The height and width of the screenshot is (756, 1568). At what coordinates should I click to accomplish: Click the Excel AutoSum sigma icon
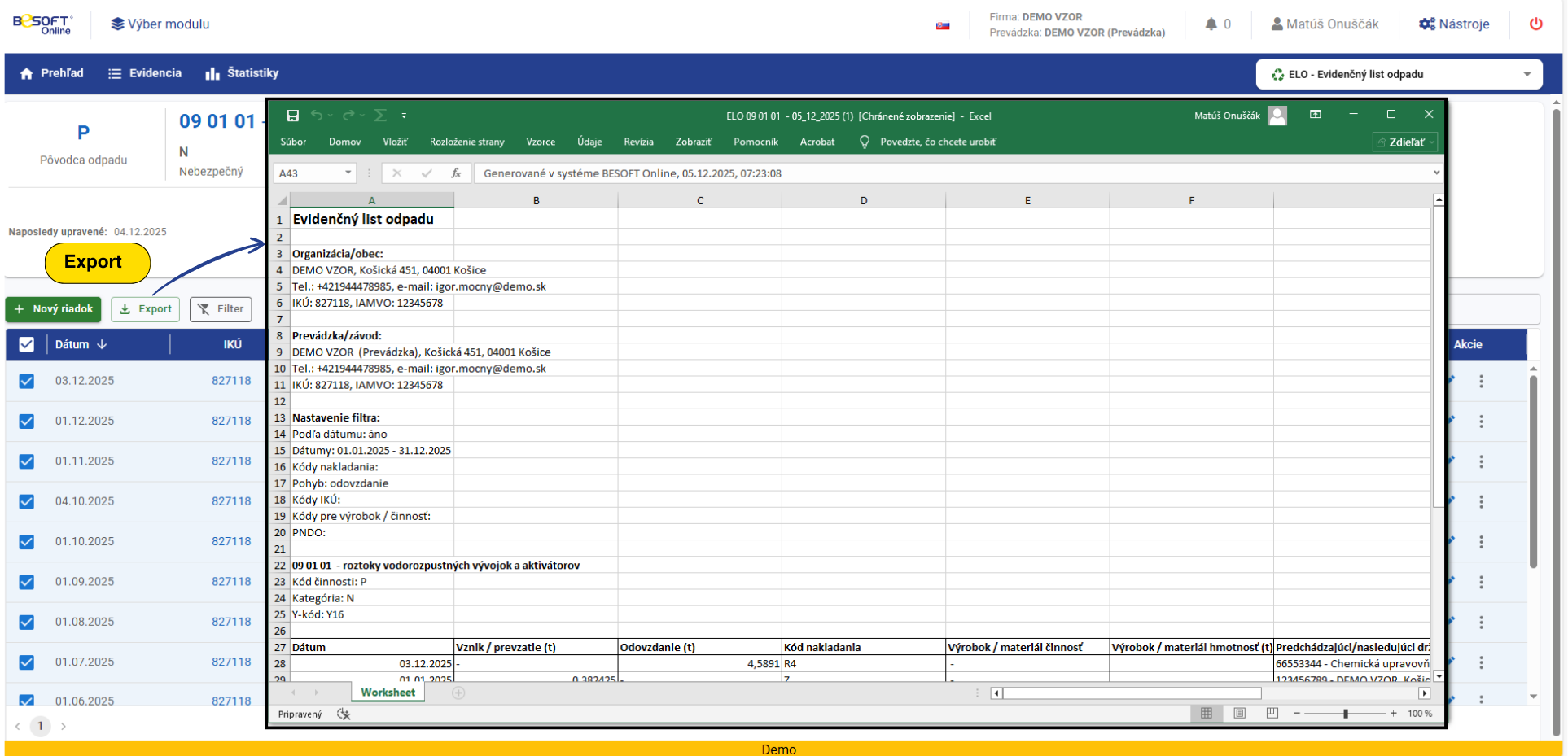(379, 116)
